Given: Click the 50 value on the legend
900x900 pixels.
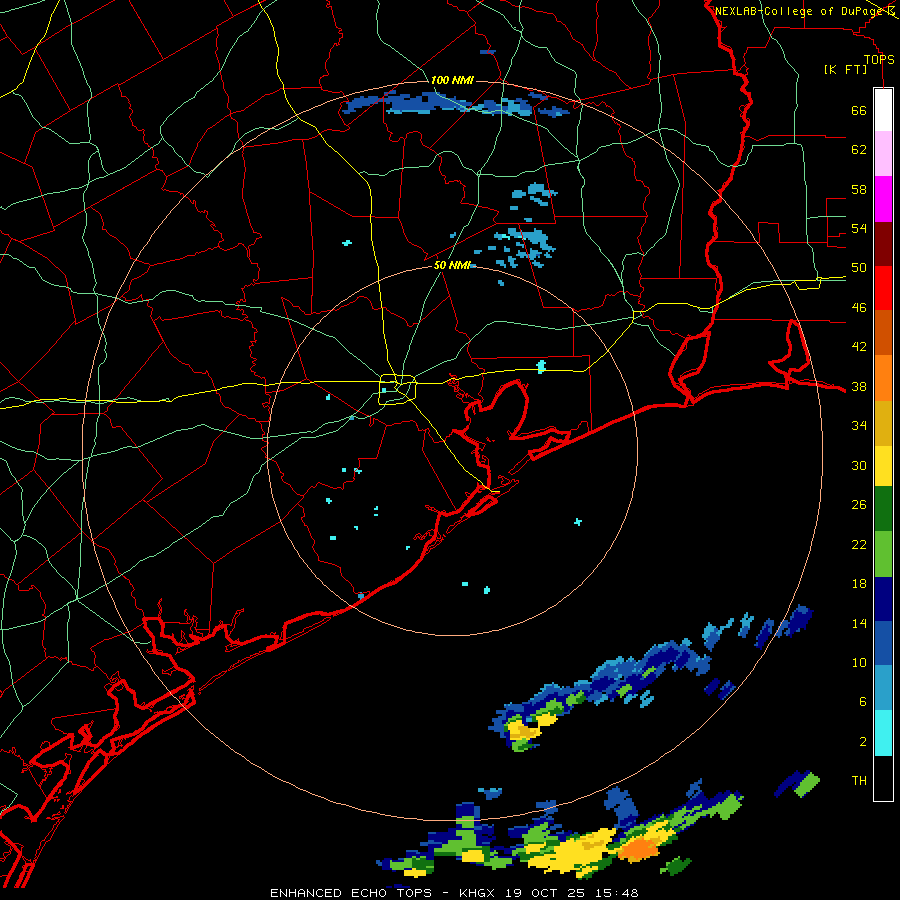Looking at the screenshot, I should coord(859,268).
